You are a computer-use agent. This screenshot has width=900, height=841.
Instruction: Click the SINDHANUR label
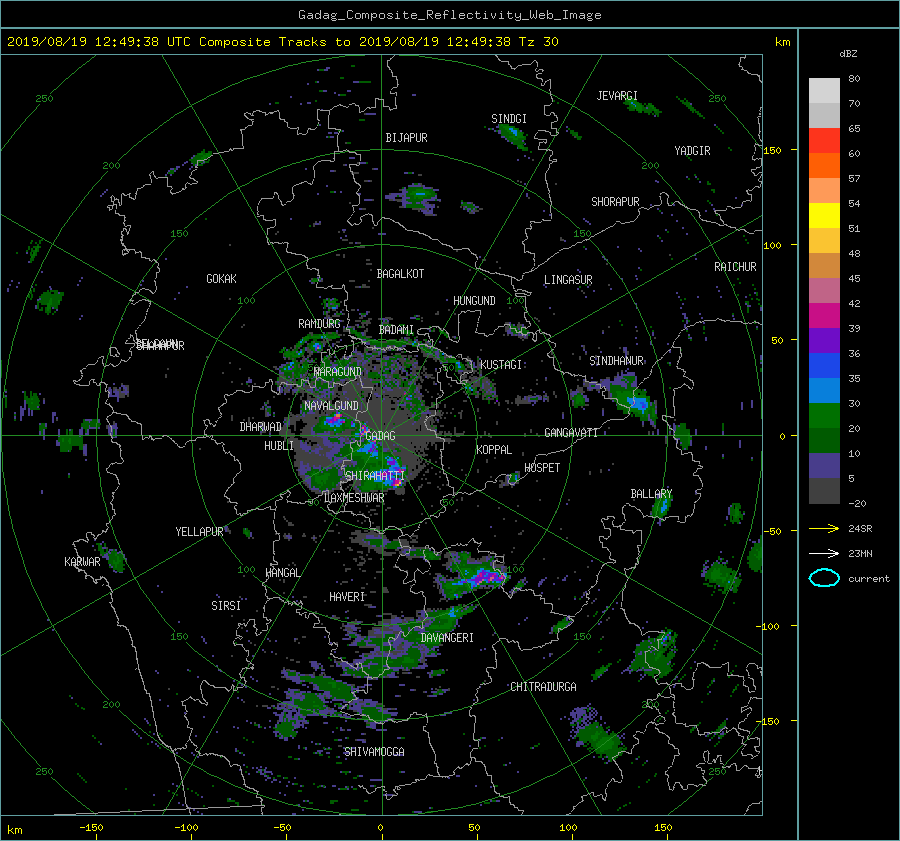(616, 361)
